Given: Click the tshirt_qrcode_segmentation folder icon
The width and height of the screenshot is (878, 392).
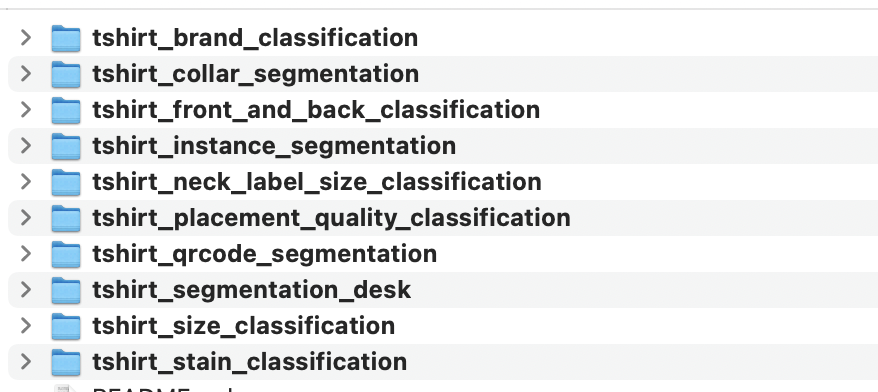Looking at the screenshot, I should coord(66,254).
